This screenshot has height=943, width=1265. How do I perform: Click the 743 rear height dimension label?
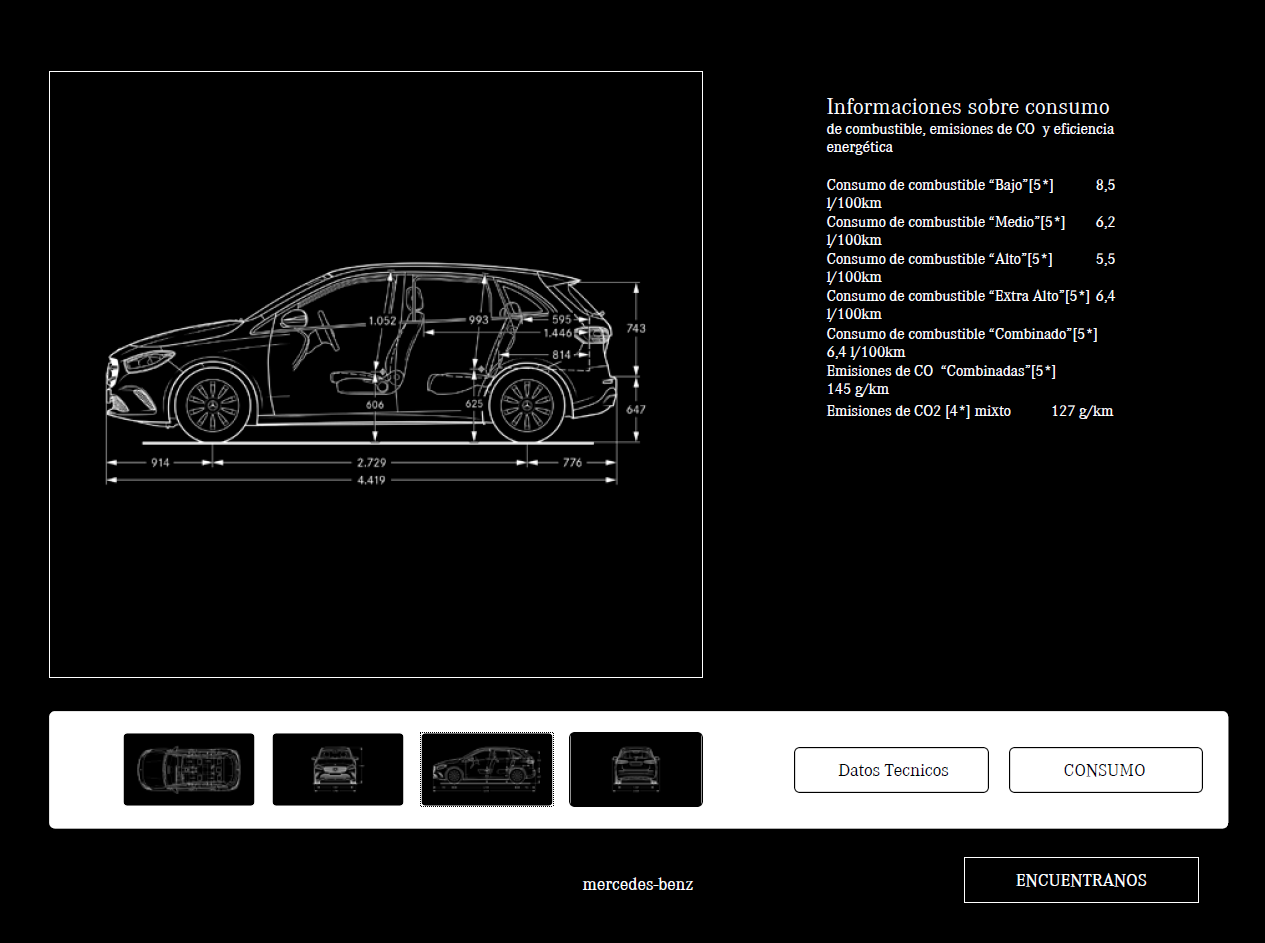(636, 328)
